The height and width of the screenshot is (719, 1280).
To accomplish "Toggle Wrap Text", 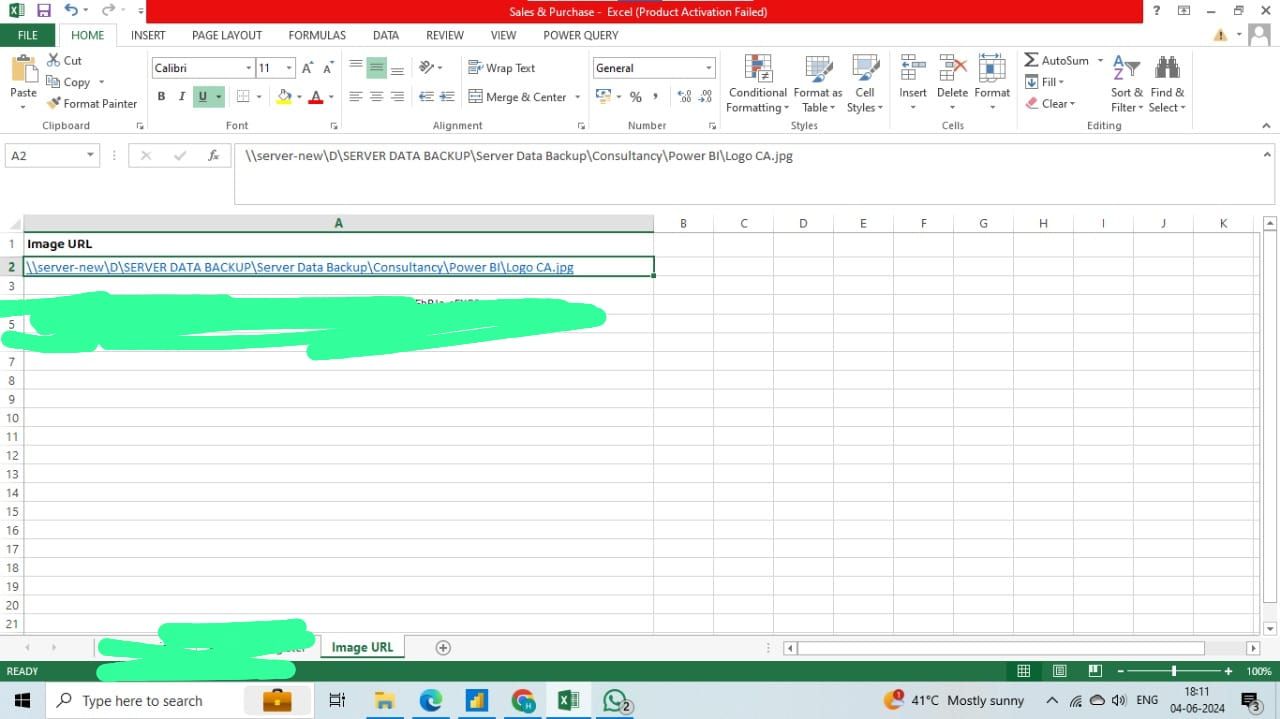I will 502,68.
